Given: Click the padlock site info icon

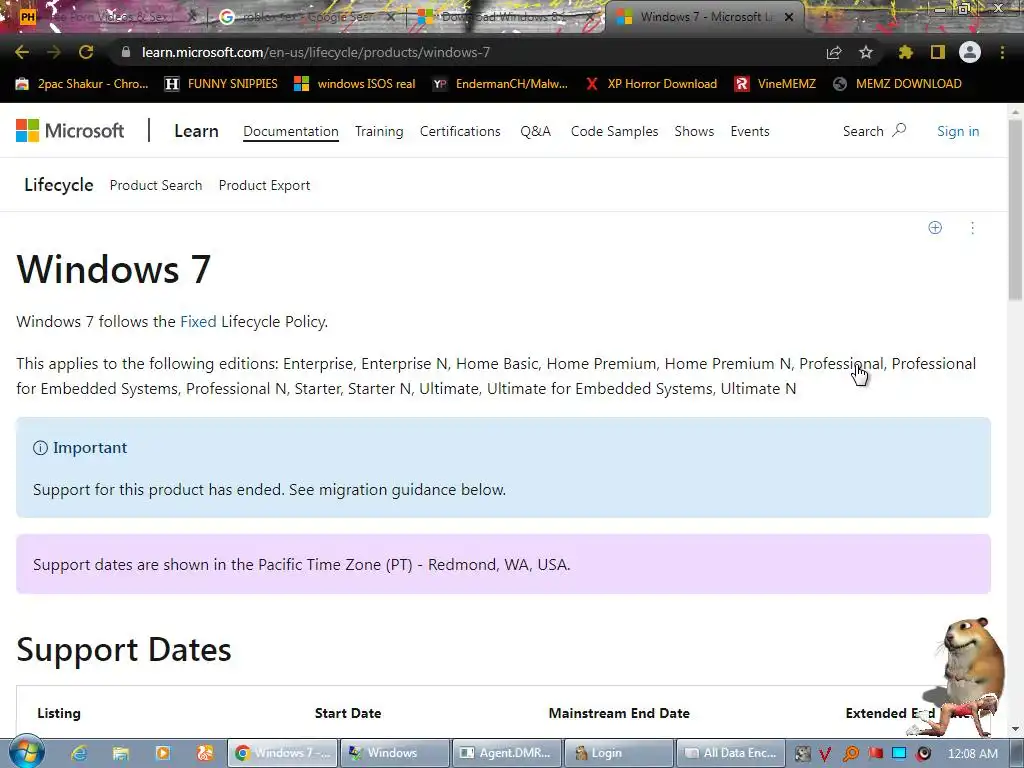Looking at the screenshot, I should 126,52.
